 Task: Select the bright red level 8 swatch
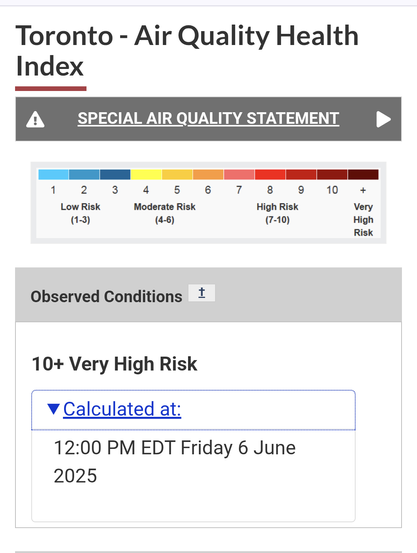pyautogui.click(x=270, y=174)
